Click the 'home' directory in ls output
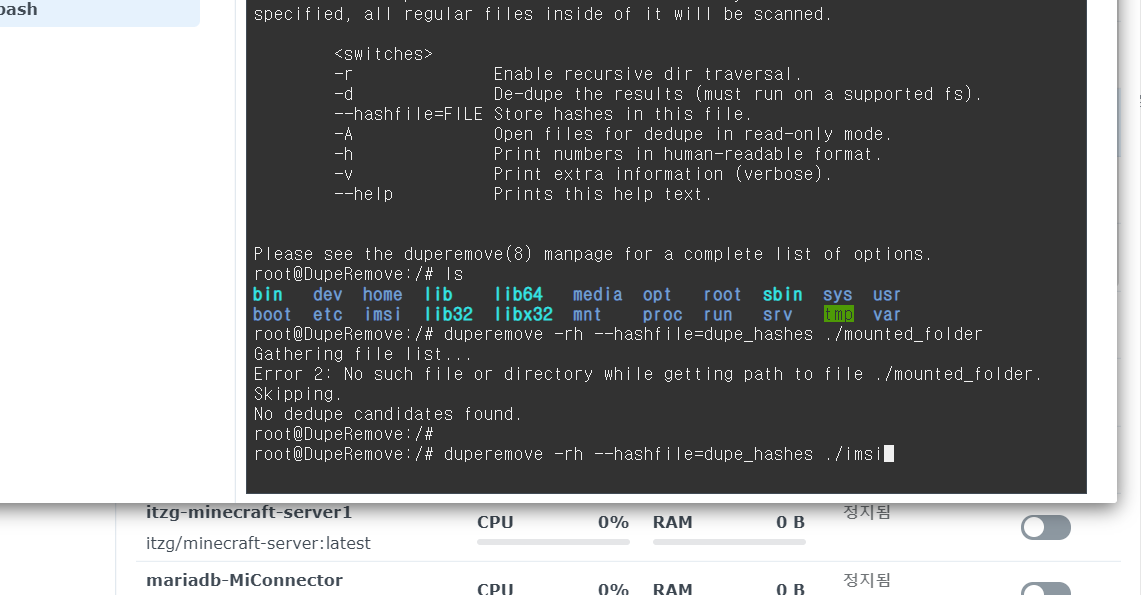1141x595 pixels. pyautogui.click(x=383, y=295)
